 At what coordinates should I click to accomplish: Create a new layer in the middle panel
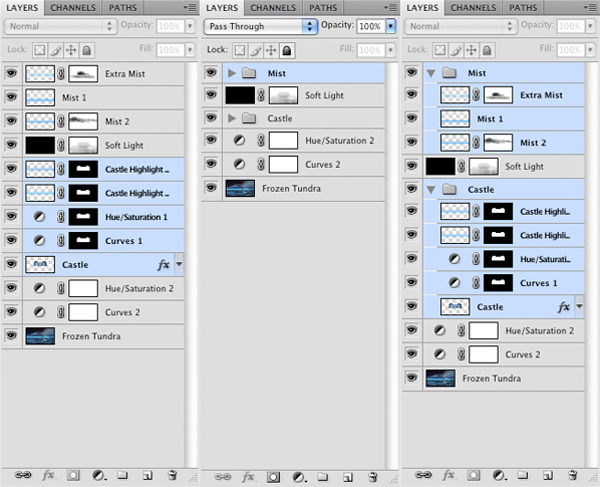tap(347, 477)
